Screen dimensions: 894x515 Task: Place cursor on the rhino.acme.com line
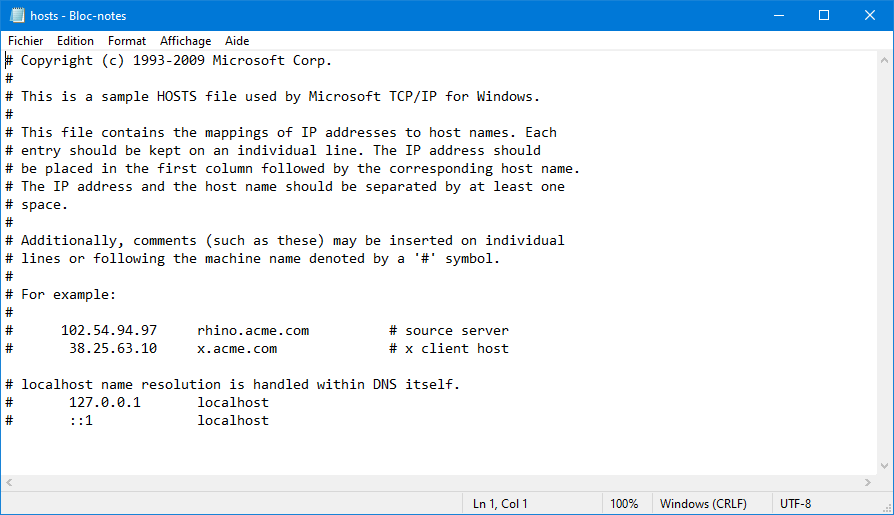pos(257,331)
